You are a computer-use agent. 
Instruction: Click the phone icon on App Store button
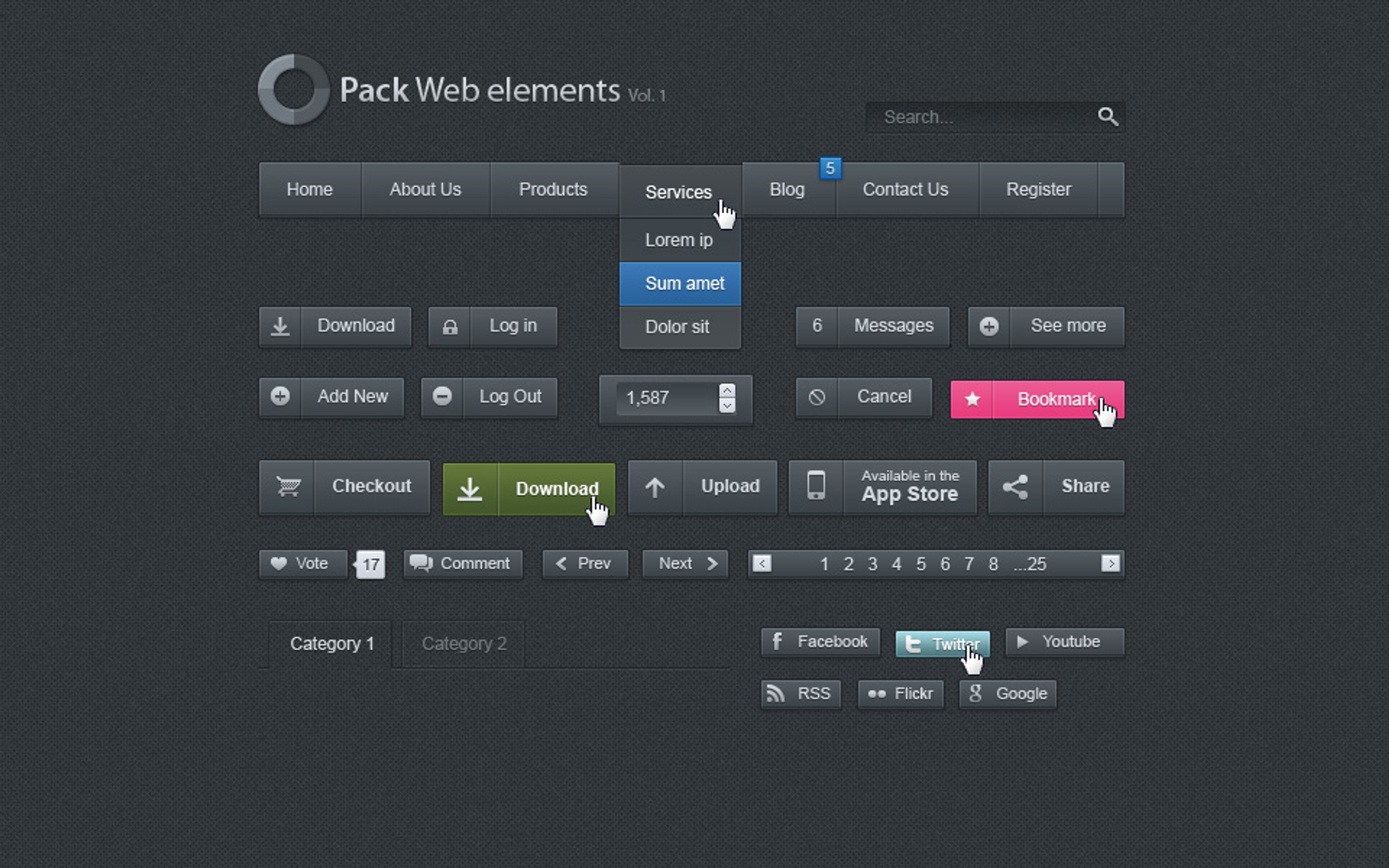[817, 487]
